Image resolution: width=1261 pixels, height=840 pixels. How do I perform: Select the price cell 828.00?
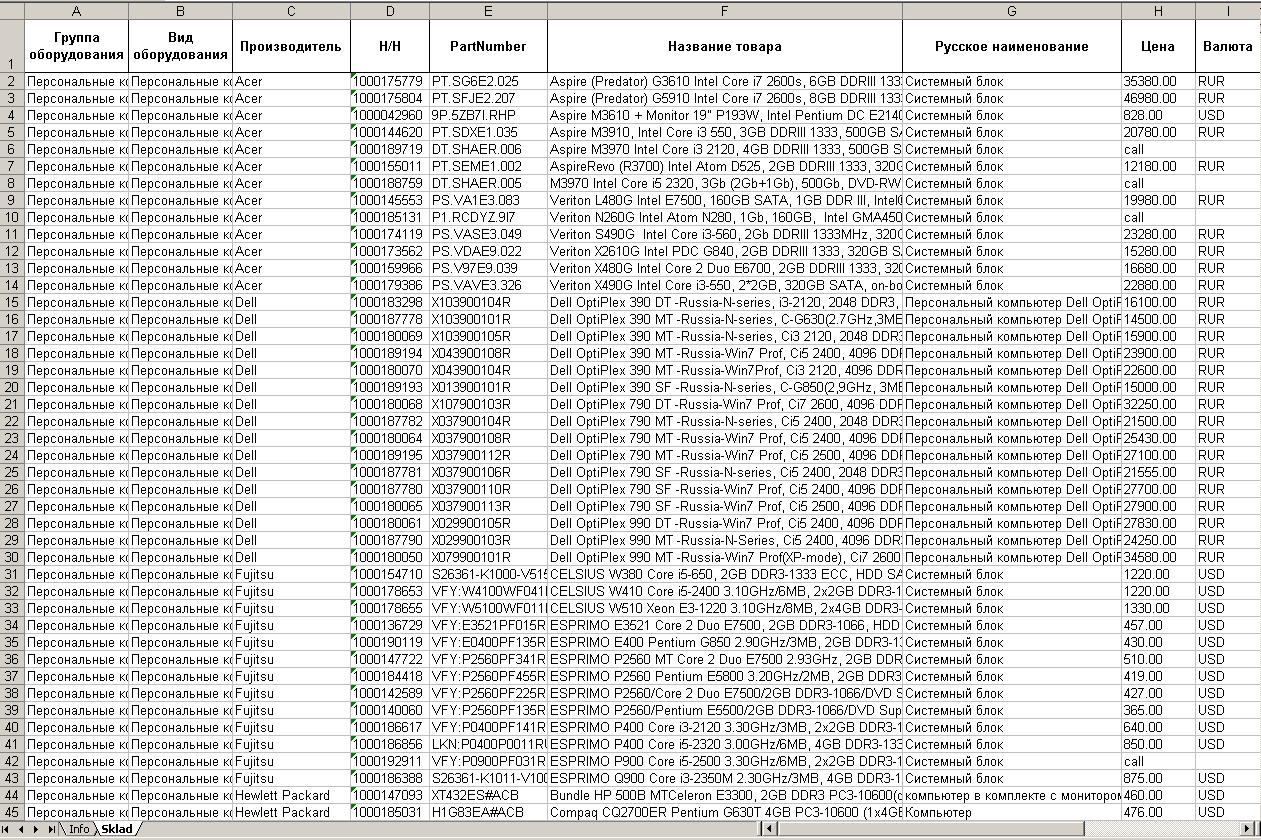(1158, 115)
